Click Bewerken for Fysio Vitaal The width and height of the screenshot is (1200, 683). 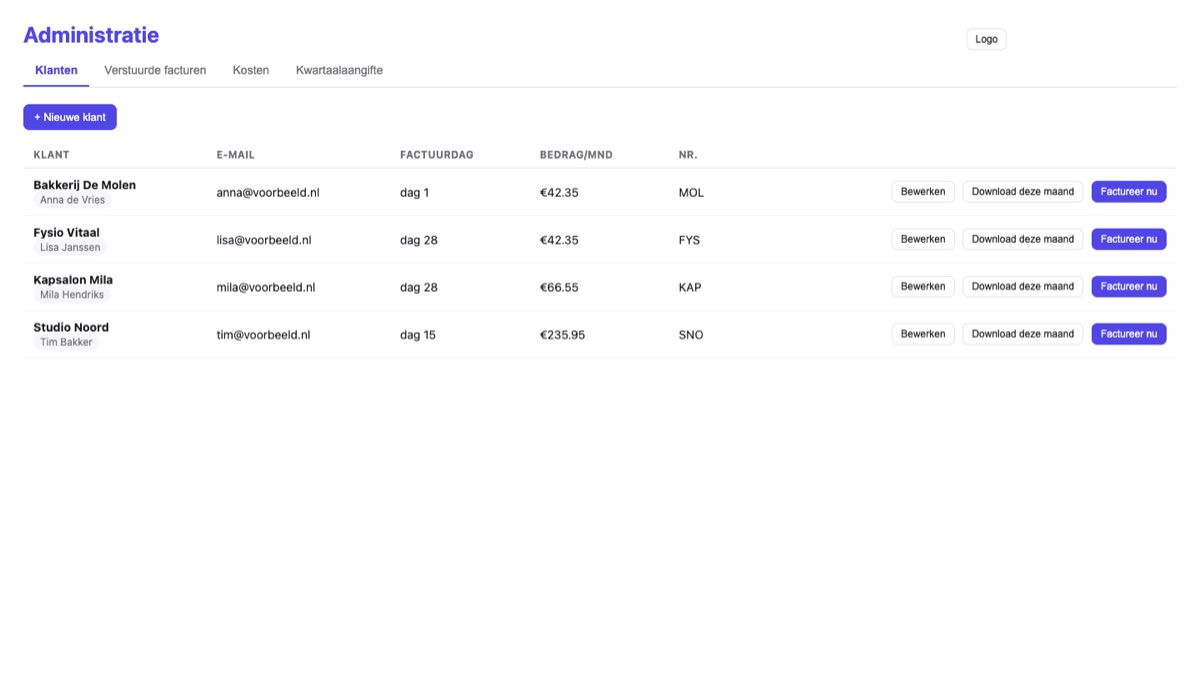tap(923, 239)
